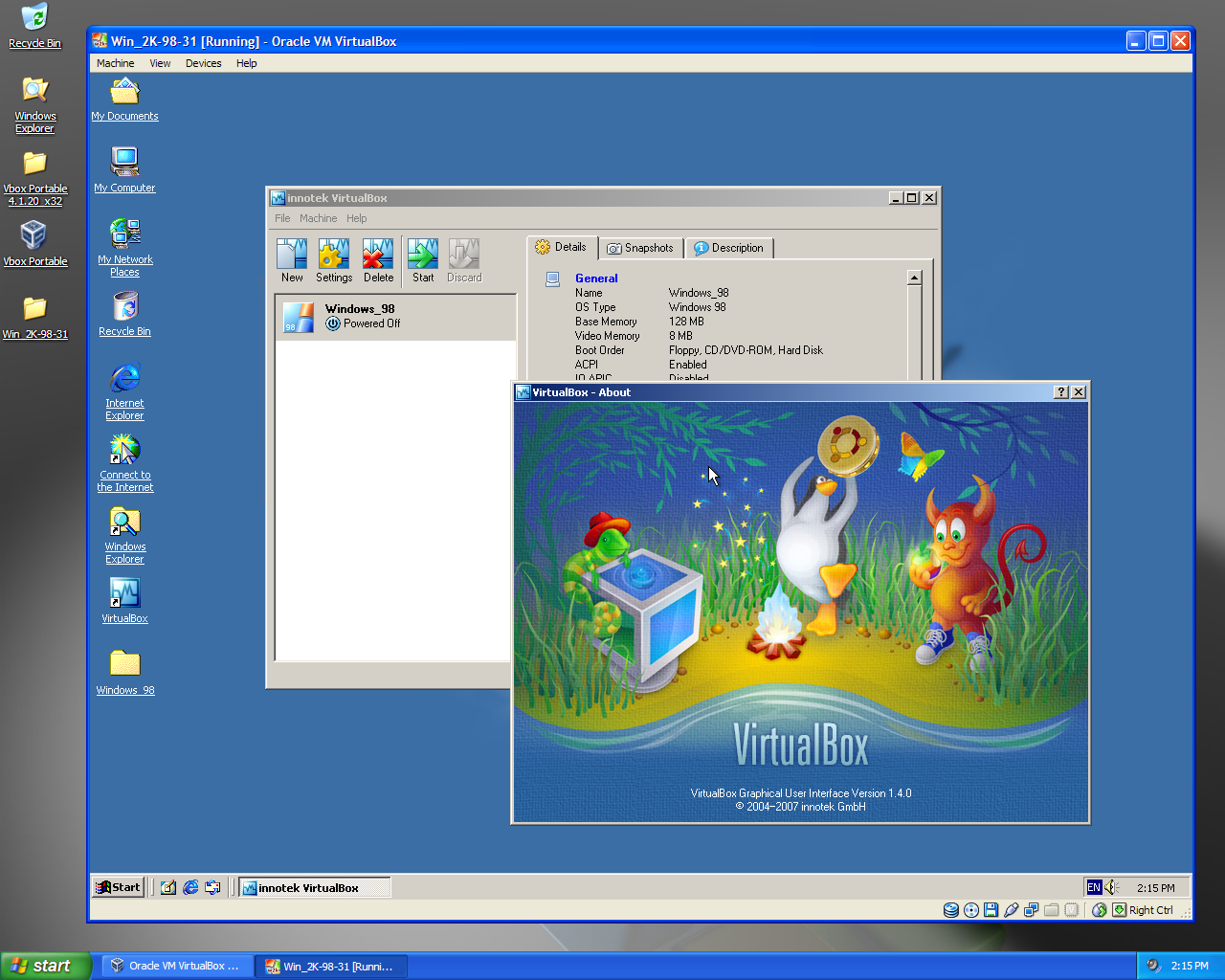Switch to the Details tab
The width and height of the screenshot is (1225, 980).
(x=562, y=247)
